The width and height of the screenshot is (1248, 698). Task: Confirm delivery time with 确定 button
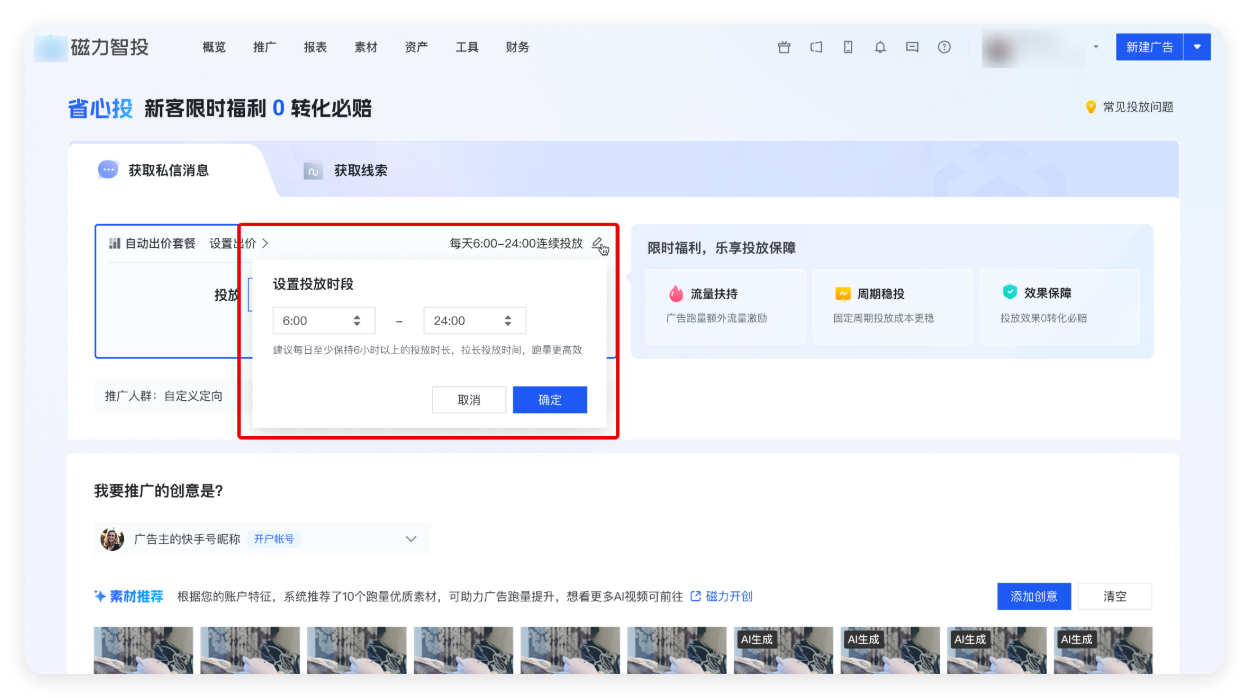[x=549, y=399]
